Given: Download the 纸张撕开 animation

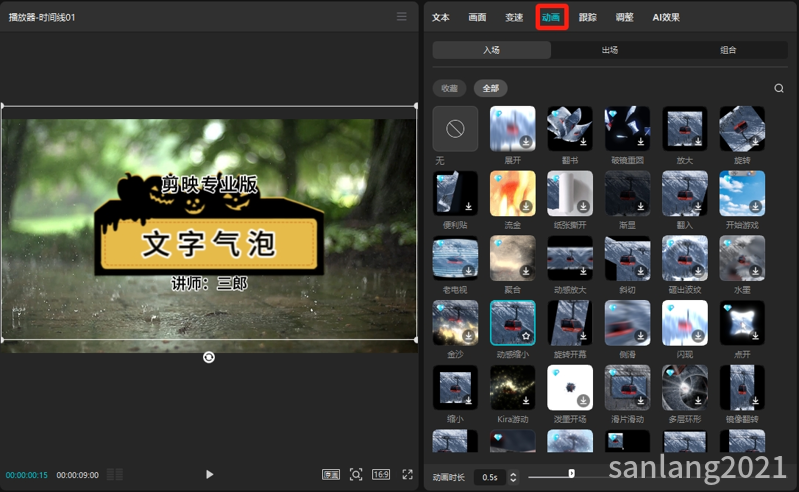Looking at the screenshot, I should point(583,206).
